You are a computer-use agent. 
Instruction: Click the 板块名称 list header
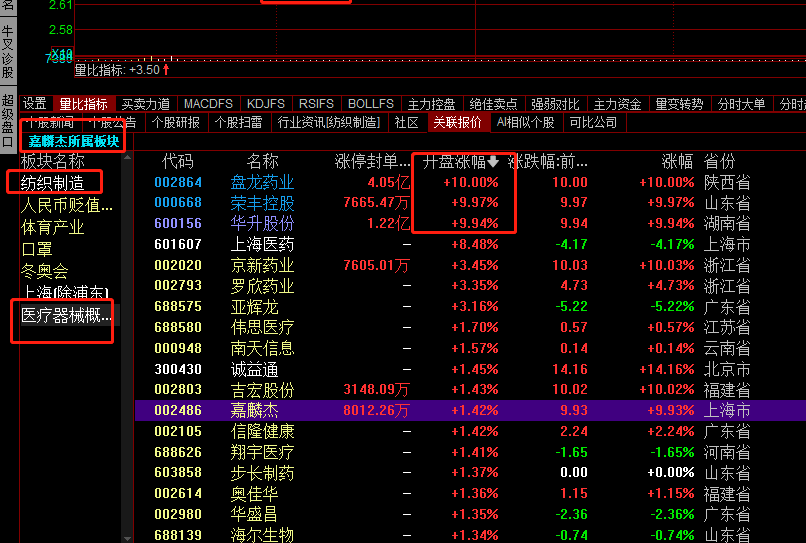point(52,161)
